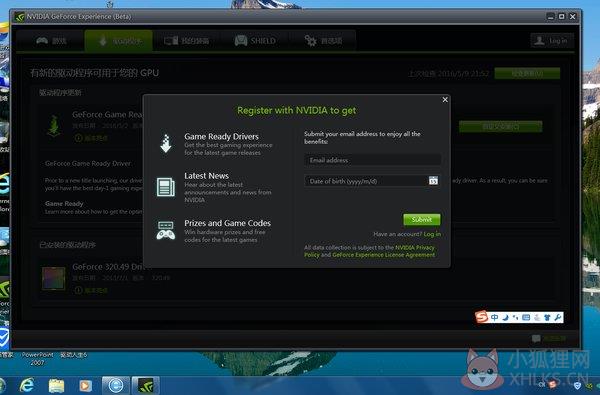Viewport: 600px width, 395px height.
Task: Submit the registration form
Action: pyautogui.click(x=422, y=220)
